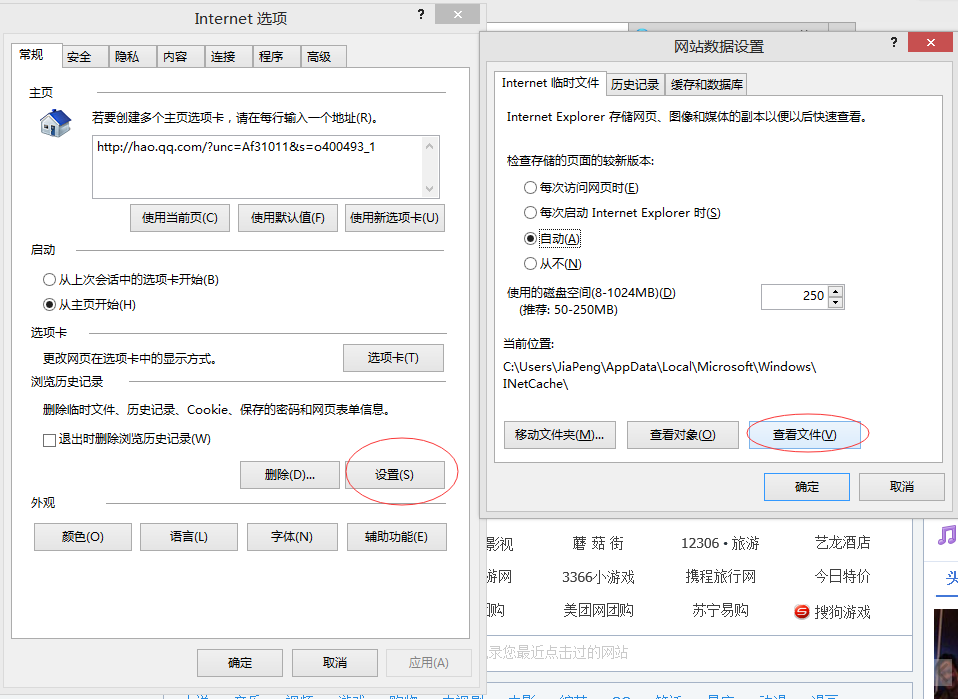Cancel the 网站数据设置 dialog
Viewport: 958px width, 699px height.
(x=902, y=487)
